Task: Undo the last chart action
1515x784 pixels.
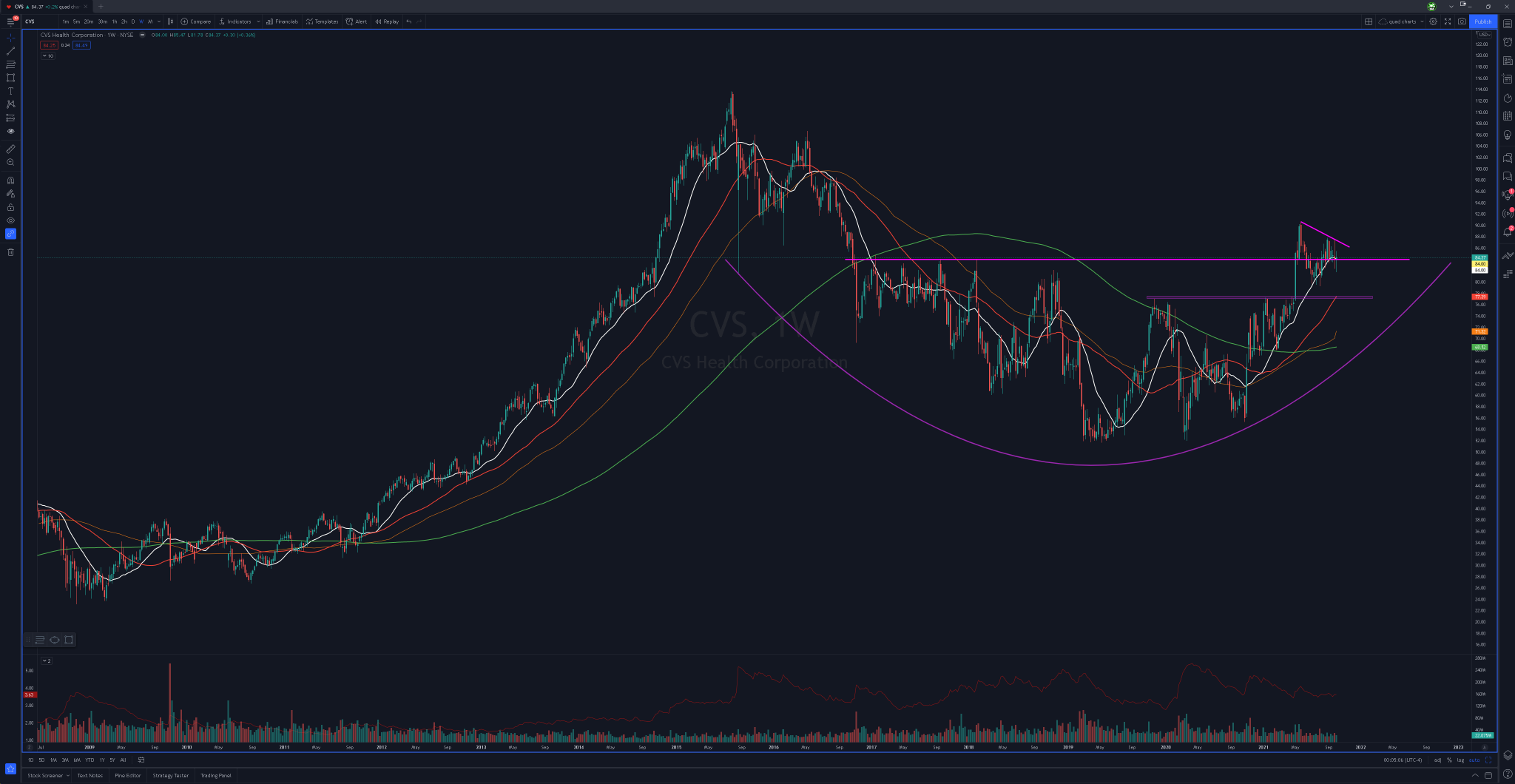Action: [409, 21]
